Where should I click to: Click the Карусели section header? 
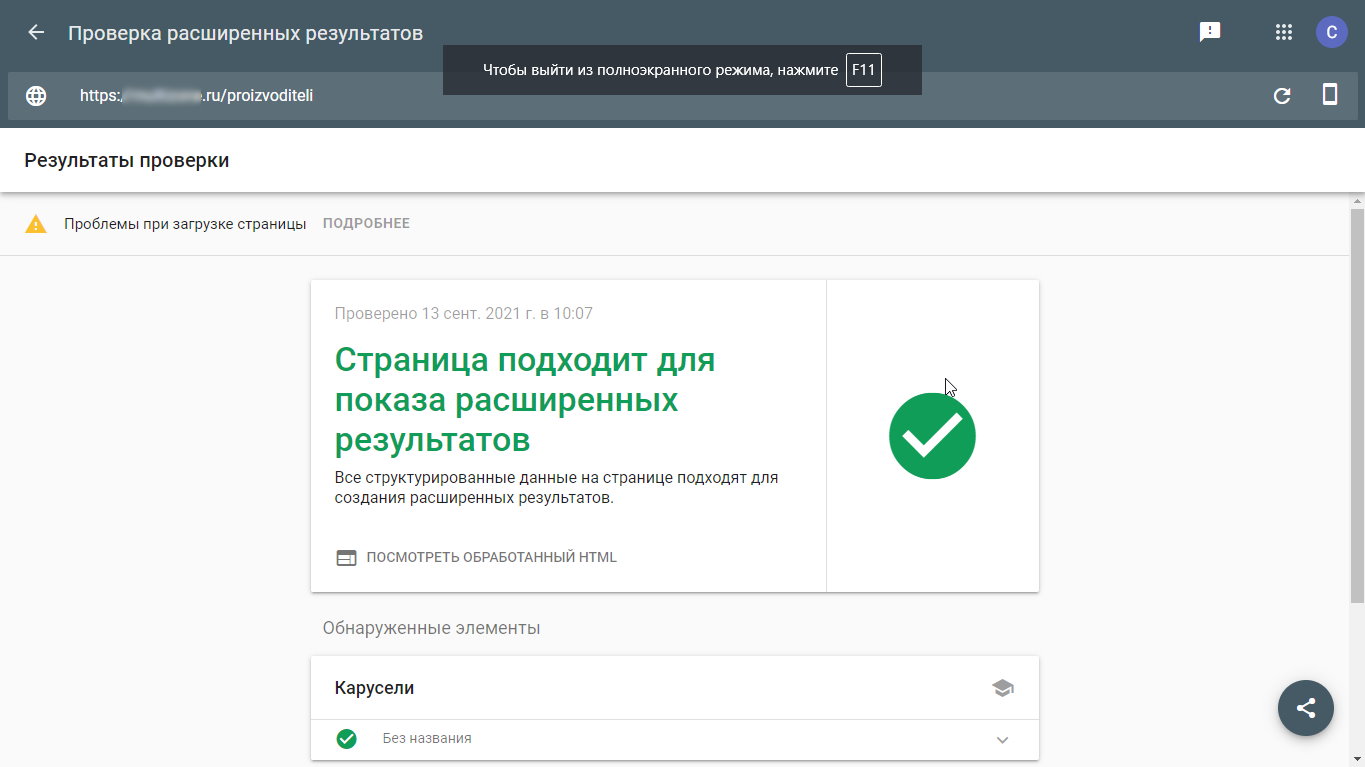[374, 688]
